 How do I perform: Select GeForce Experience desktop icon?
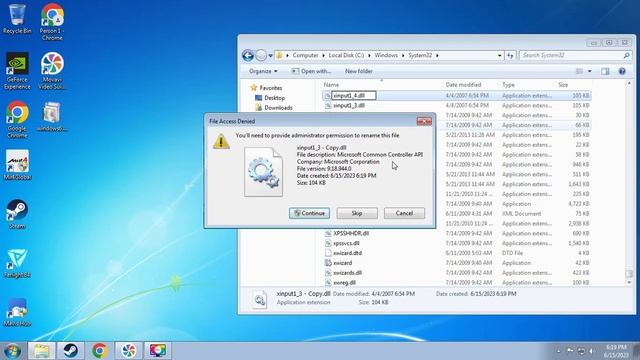(17, 71)
